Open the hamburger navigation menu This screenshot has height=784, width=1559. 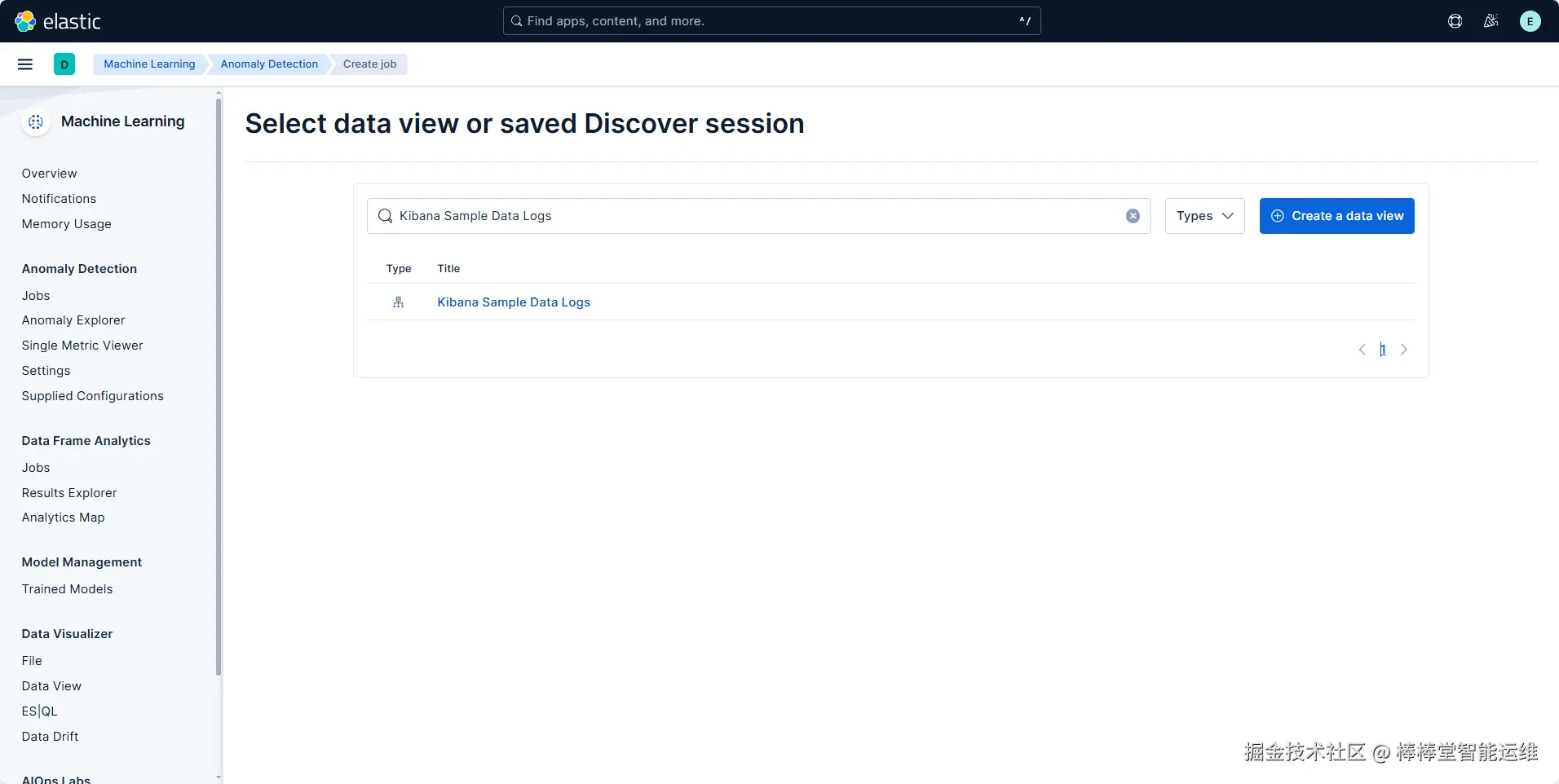click(25, 64)
